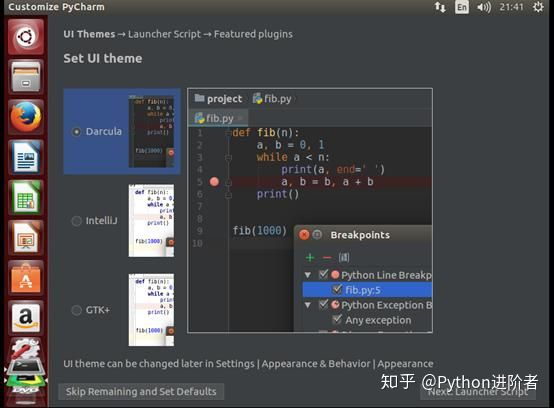Toggle Python Exception Breakpoint checkbox

323,304
